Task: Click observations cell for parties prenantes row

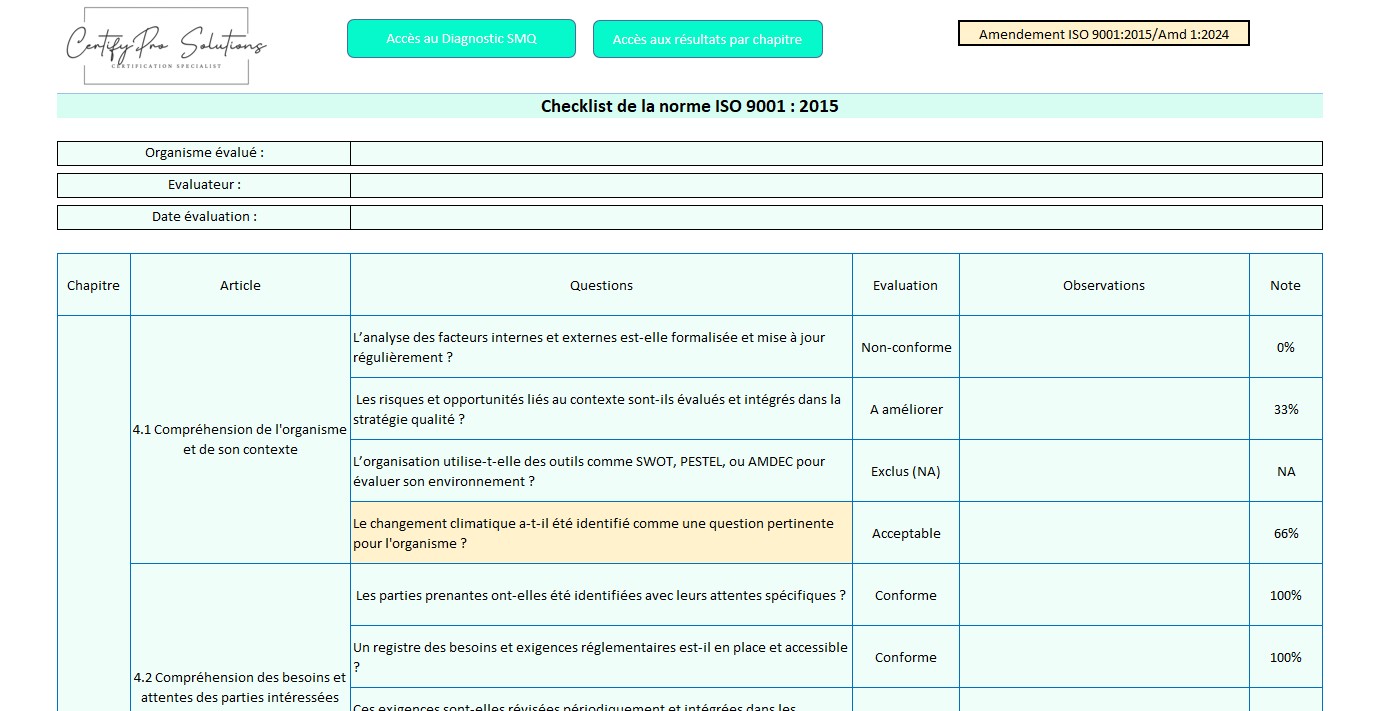Action: click(1104, 595)
